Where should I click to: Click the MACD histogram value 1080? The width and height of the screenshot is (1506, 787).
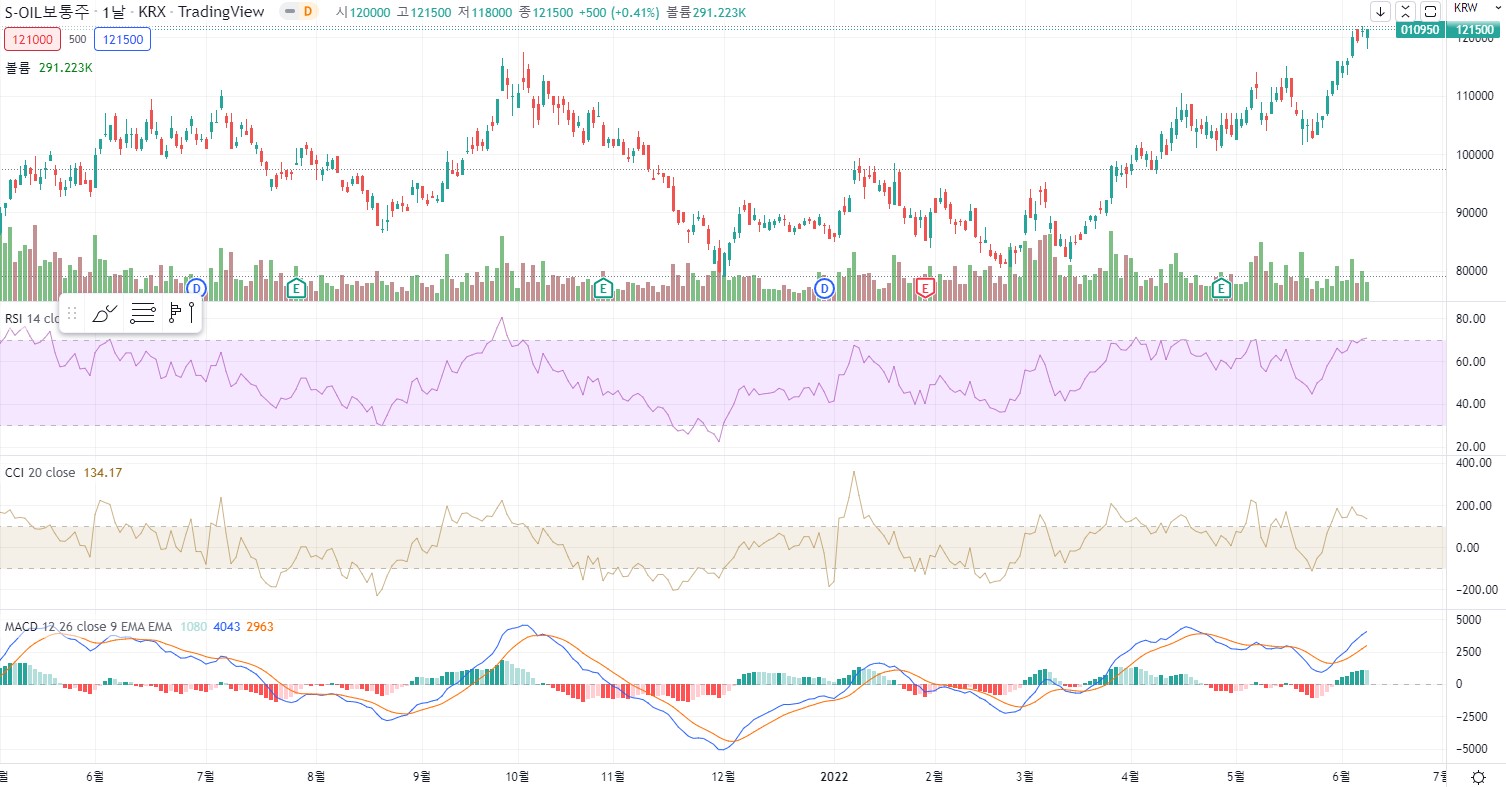[x=193, y=626]
